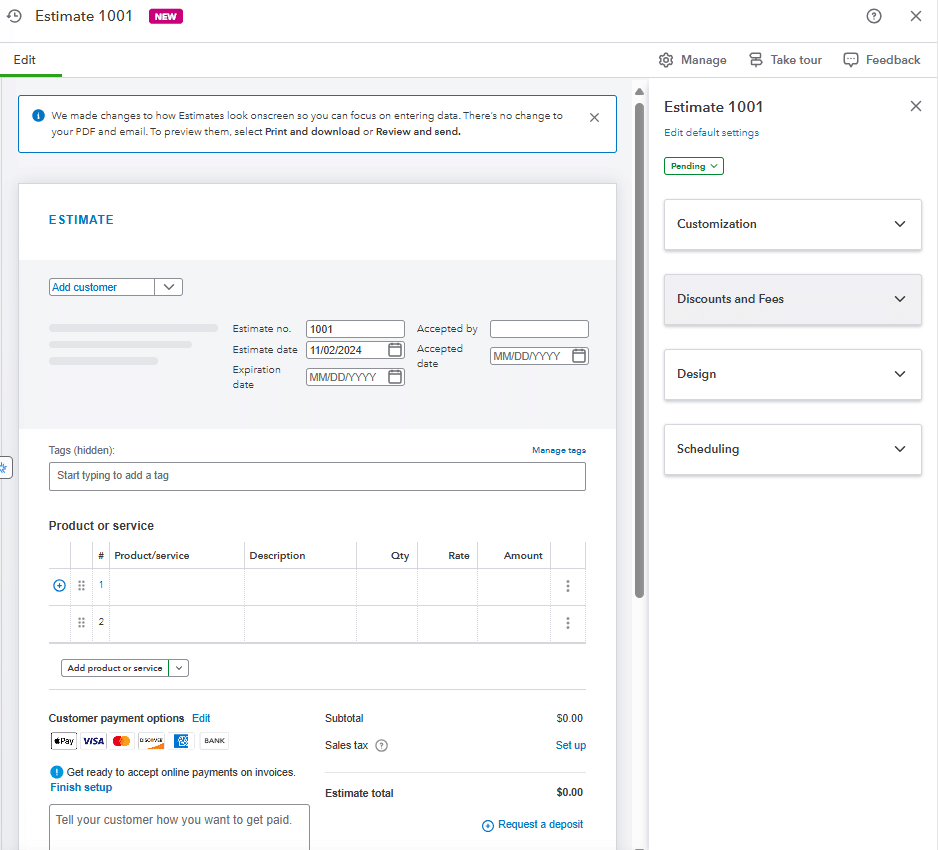
Task: Click the Manage gear icon
Action: point(666,60)
